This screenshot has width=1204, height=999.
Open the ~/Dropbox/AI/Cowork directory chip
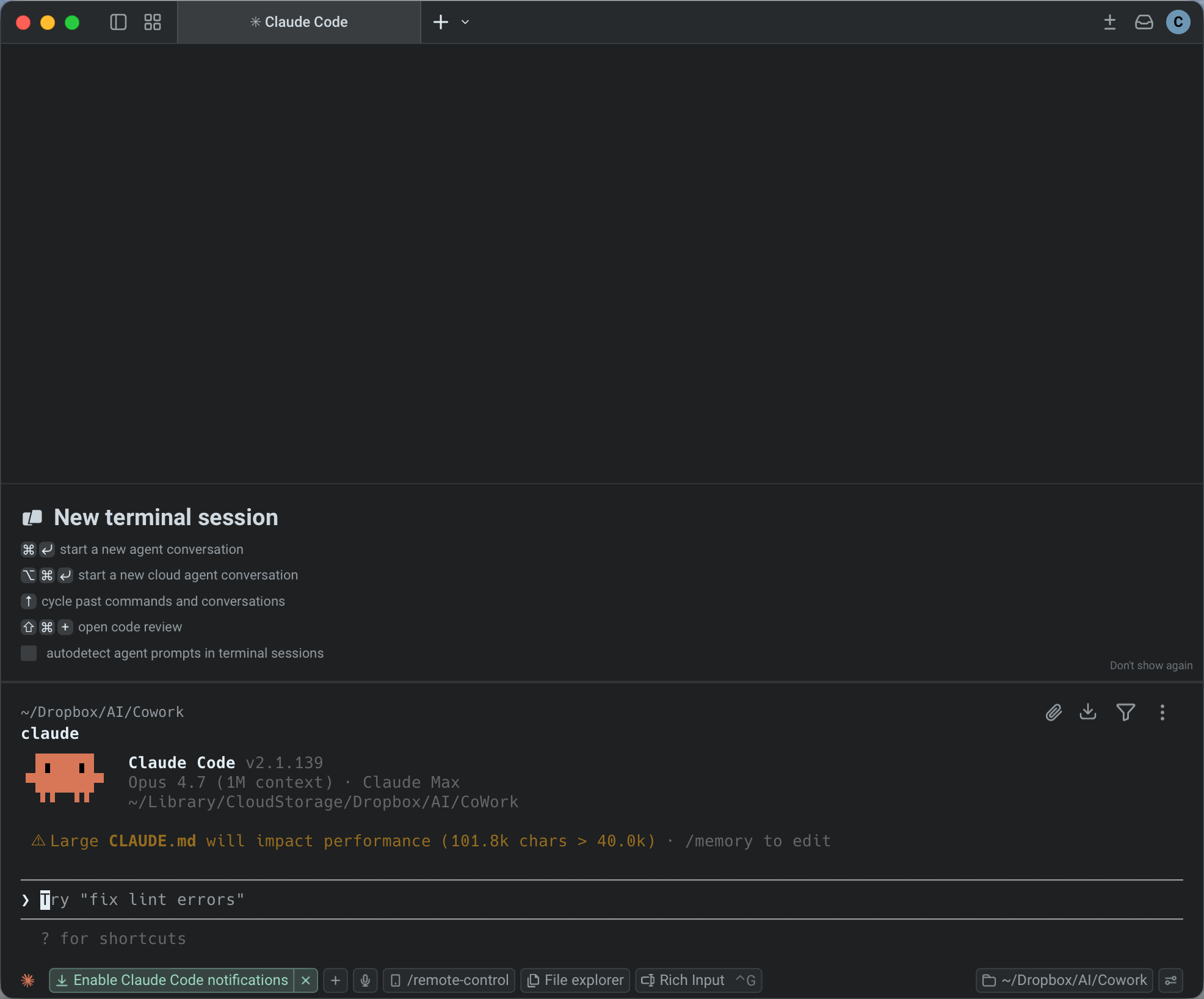click(x=1064, y=980)
